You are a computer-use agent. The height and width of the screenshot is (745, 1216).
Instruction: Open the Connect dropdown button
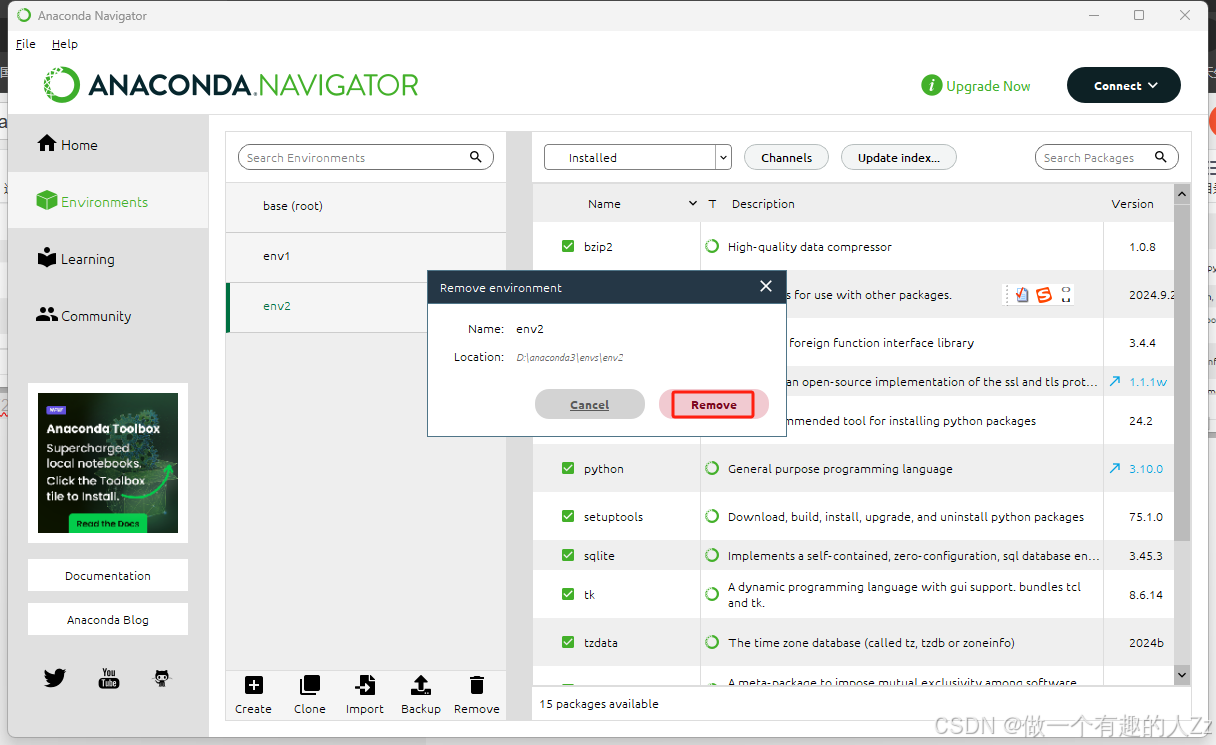pos(1124,85)
